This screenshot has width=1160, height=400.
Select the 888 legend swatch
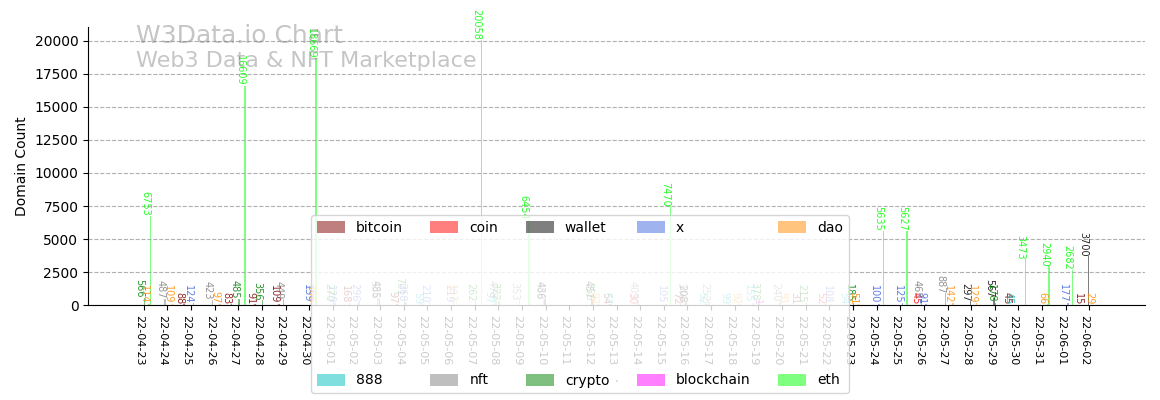[x=331, y=380]
